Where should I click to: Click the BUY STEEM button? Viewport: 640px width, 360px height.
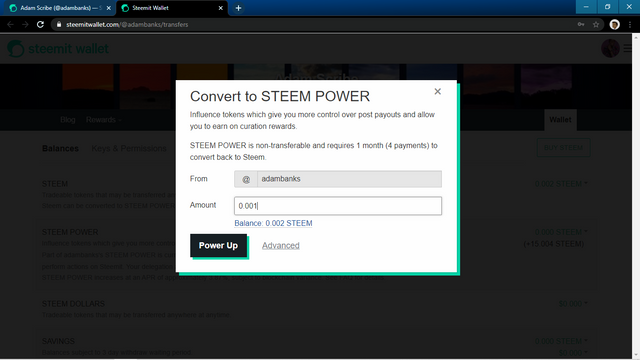[563, 147]
